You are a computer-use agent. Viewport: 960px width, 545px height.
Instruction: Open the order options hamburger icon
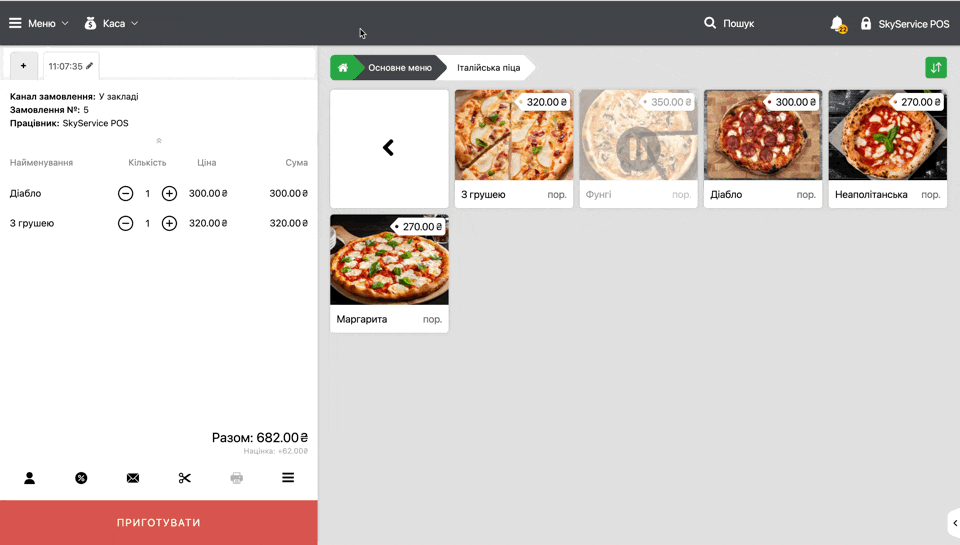coord(288,478)
